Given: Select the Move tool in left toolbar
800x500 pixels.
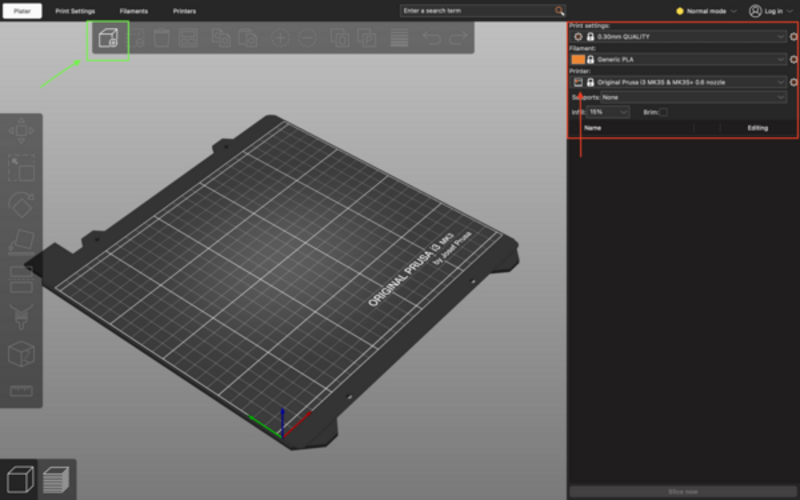Looking at the screenshot, I should pyautogui.click(x=21, y=131).
